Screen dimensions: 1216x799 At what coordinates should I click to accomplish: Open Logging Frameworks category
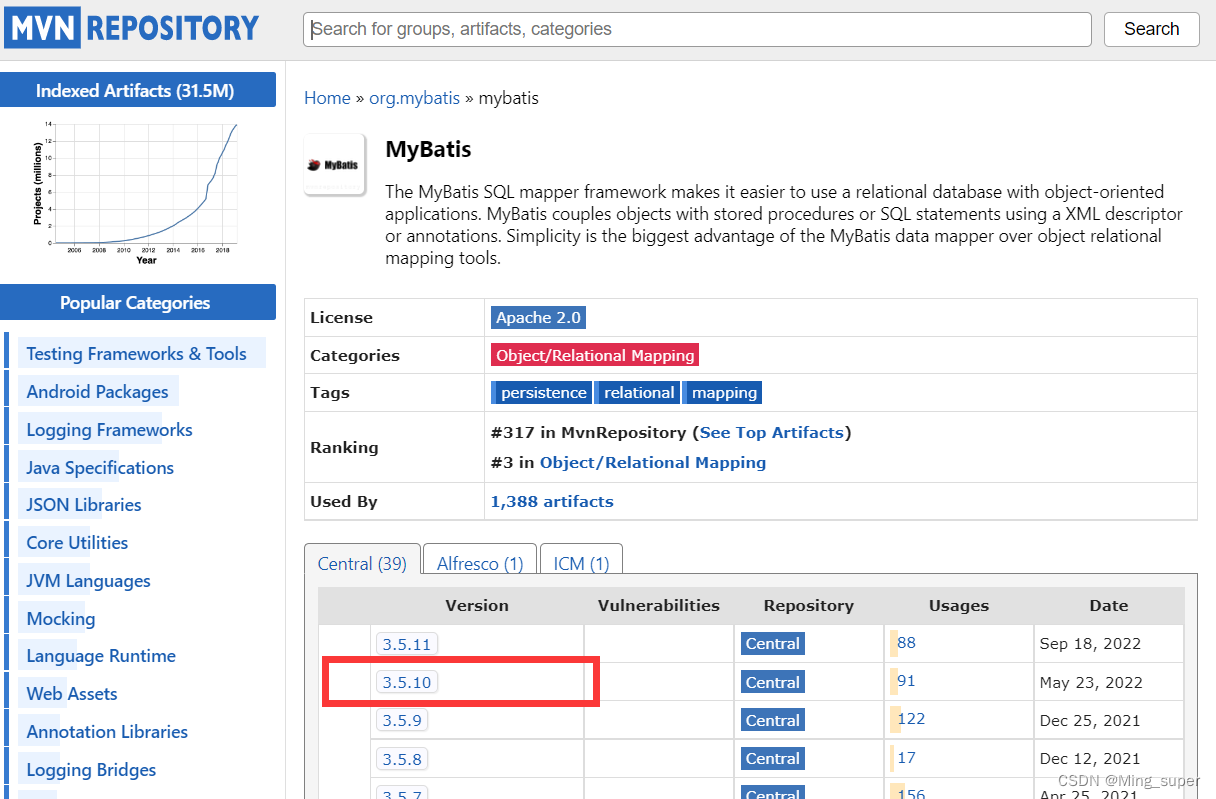pos(109,429)
